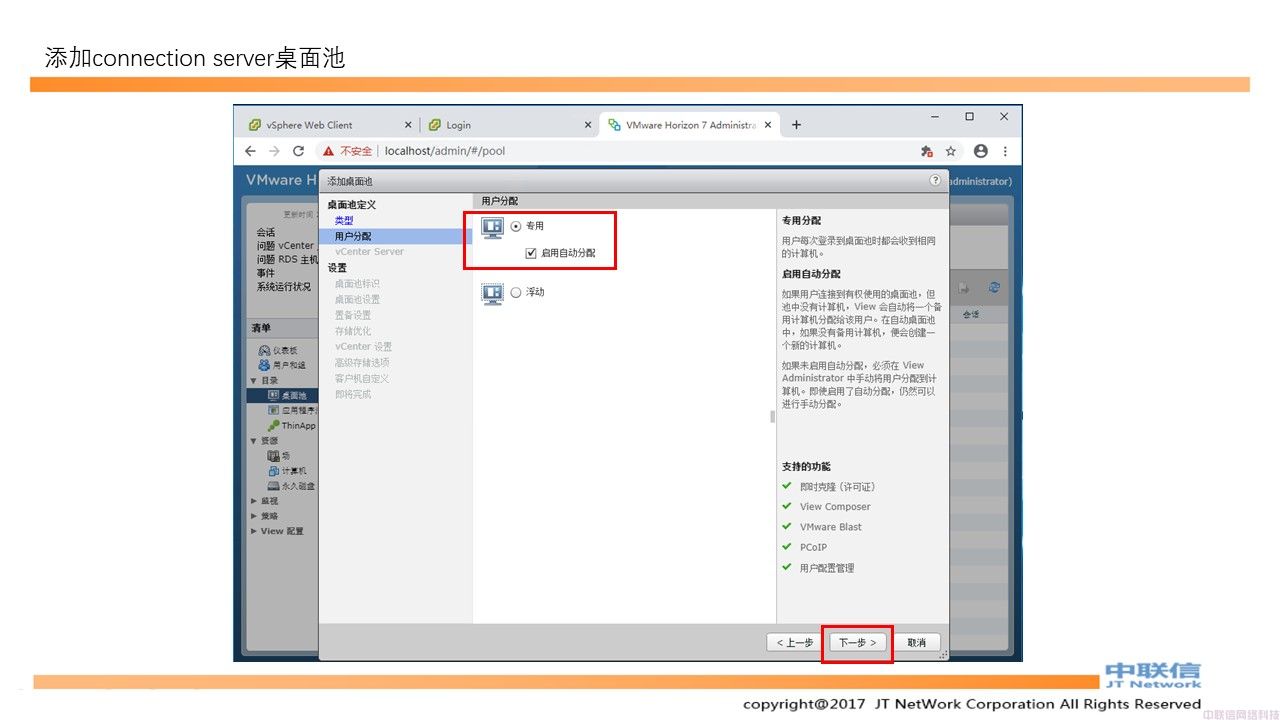Click the 不安全 security warning icon
1280x720 pixels.
click(328, 151)
